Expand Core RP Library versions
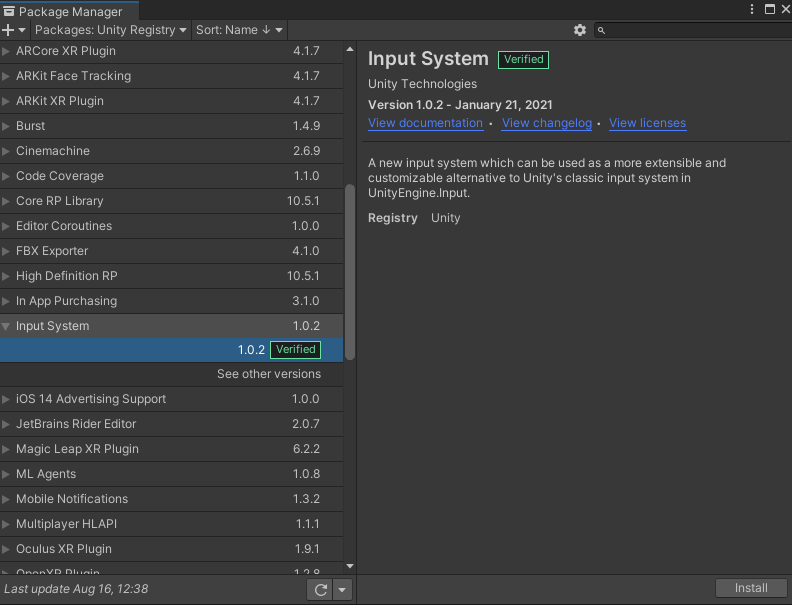The height and width of the screenshot is (605, 792). (x=6, y=201)
